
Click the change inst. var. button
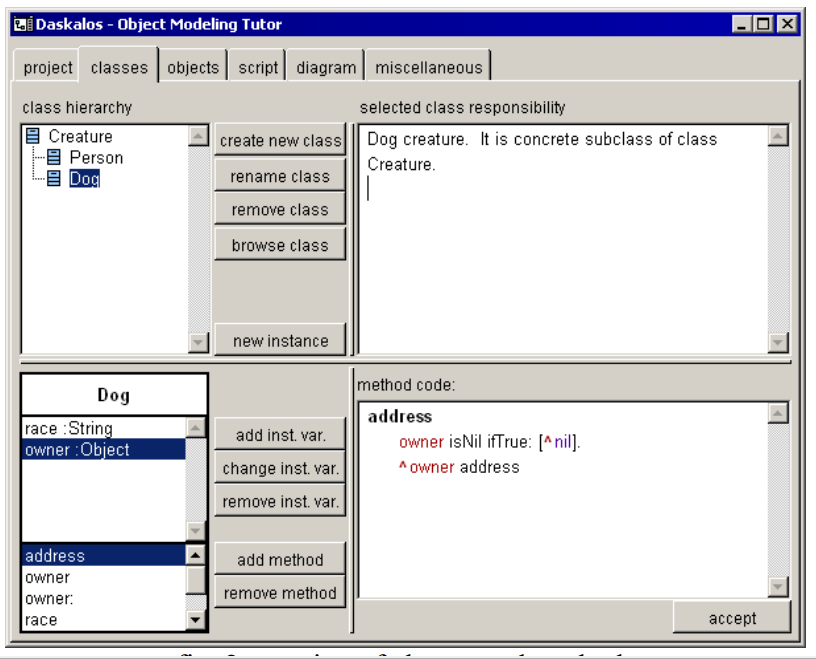[280, 468]
